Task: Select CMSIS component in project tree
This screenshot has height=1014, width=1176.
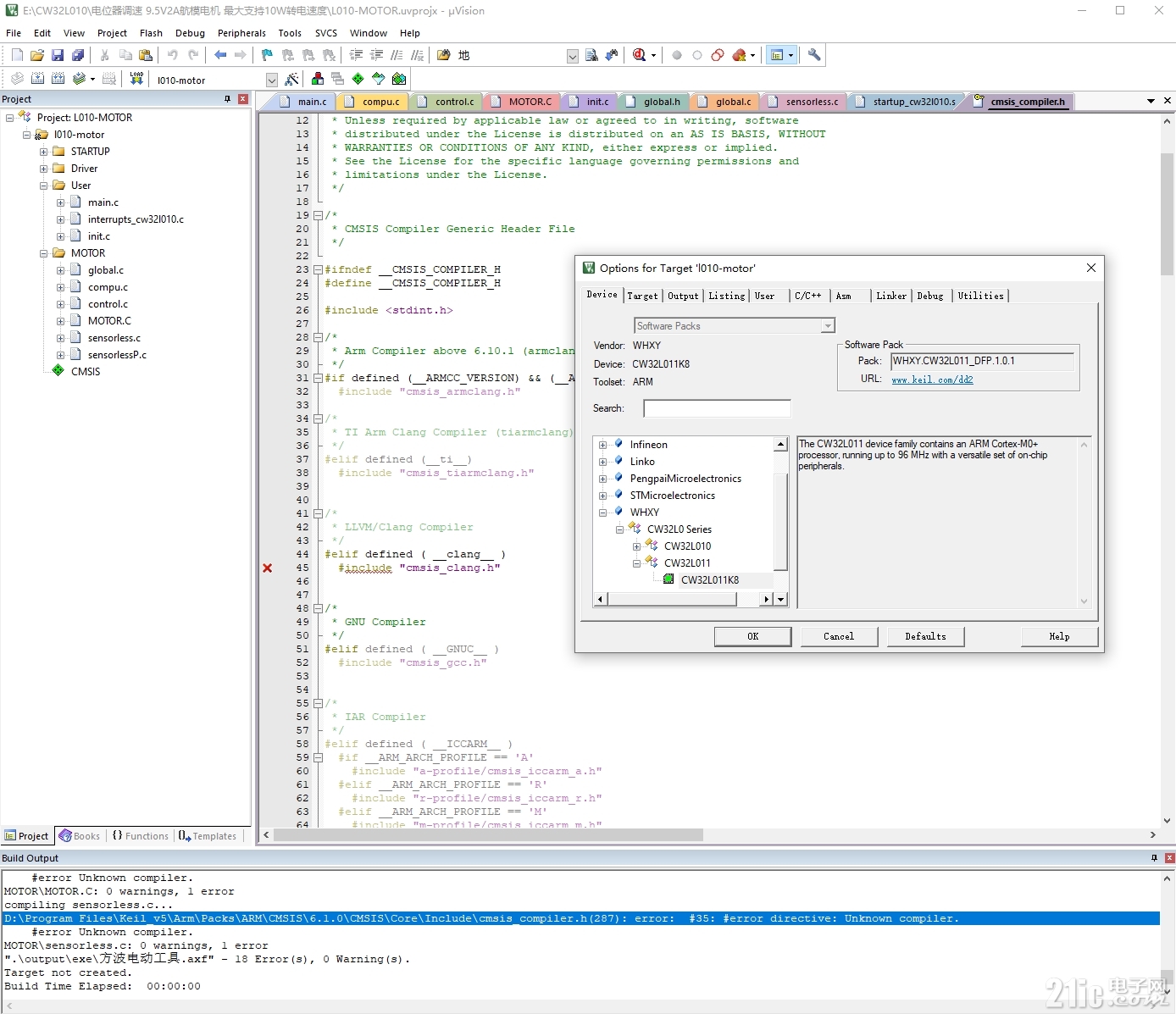Action: point(85,372)
